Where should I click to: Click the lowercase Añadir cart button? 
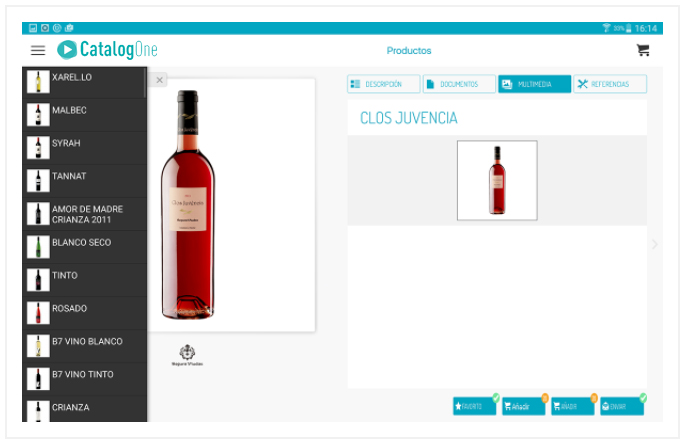click(523, 406)
